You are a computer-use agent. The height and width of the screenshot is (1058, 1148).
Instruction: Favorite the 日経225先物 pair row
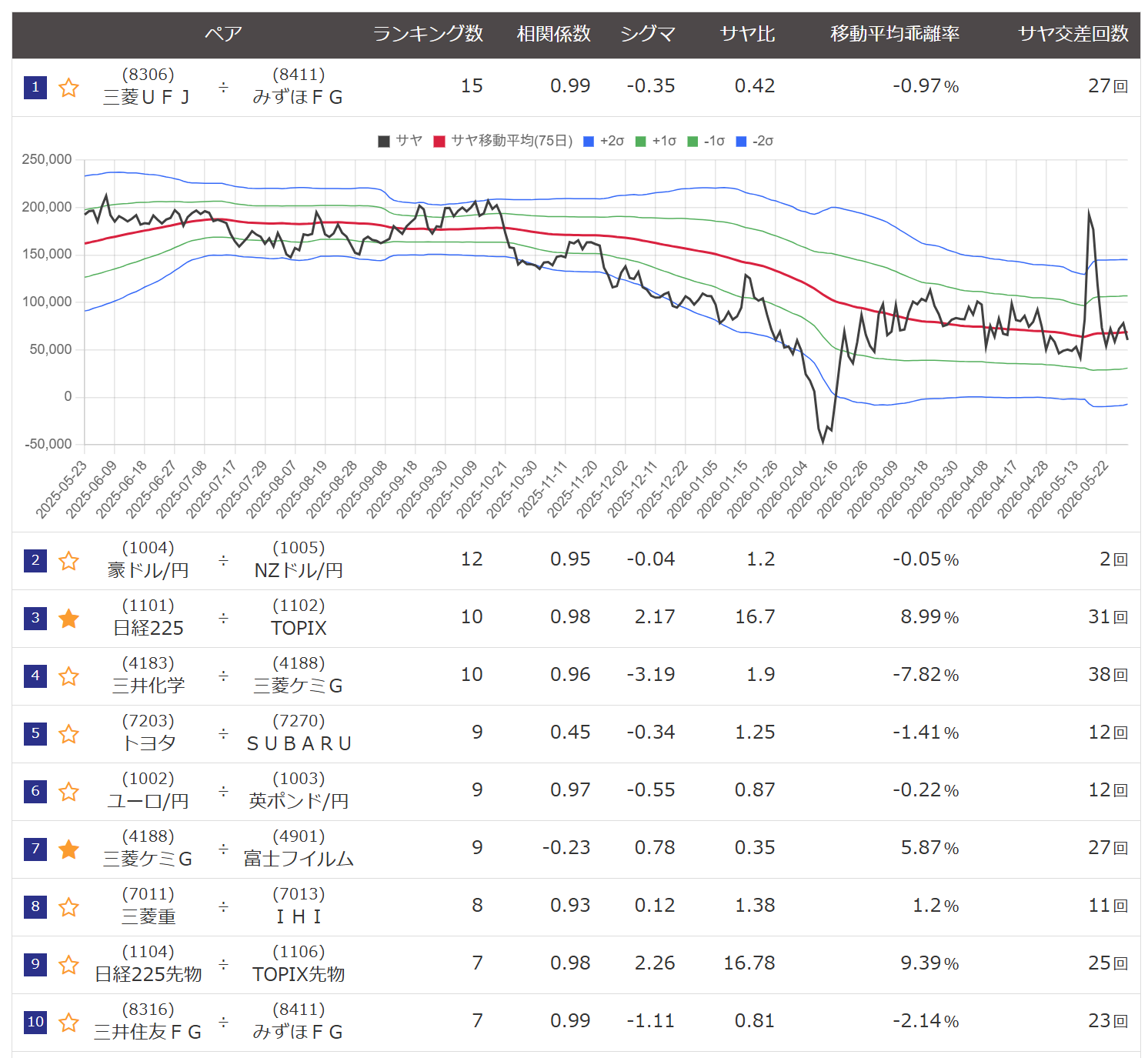[x=69, y=964]
